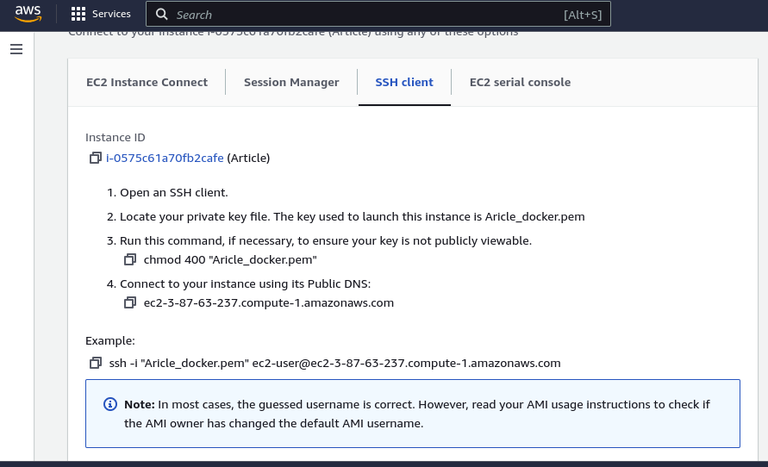Click the example ssh command text

[x=335, y=363]
